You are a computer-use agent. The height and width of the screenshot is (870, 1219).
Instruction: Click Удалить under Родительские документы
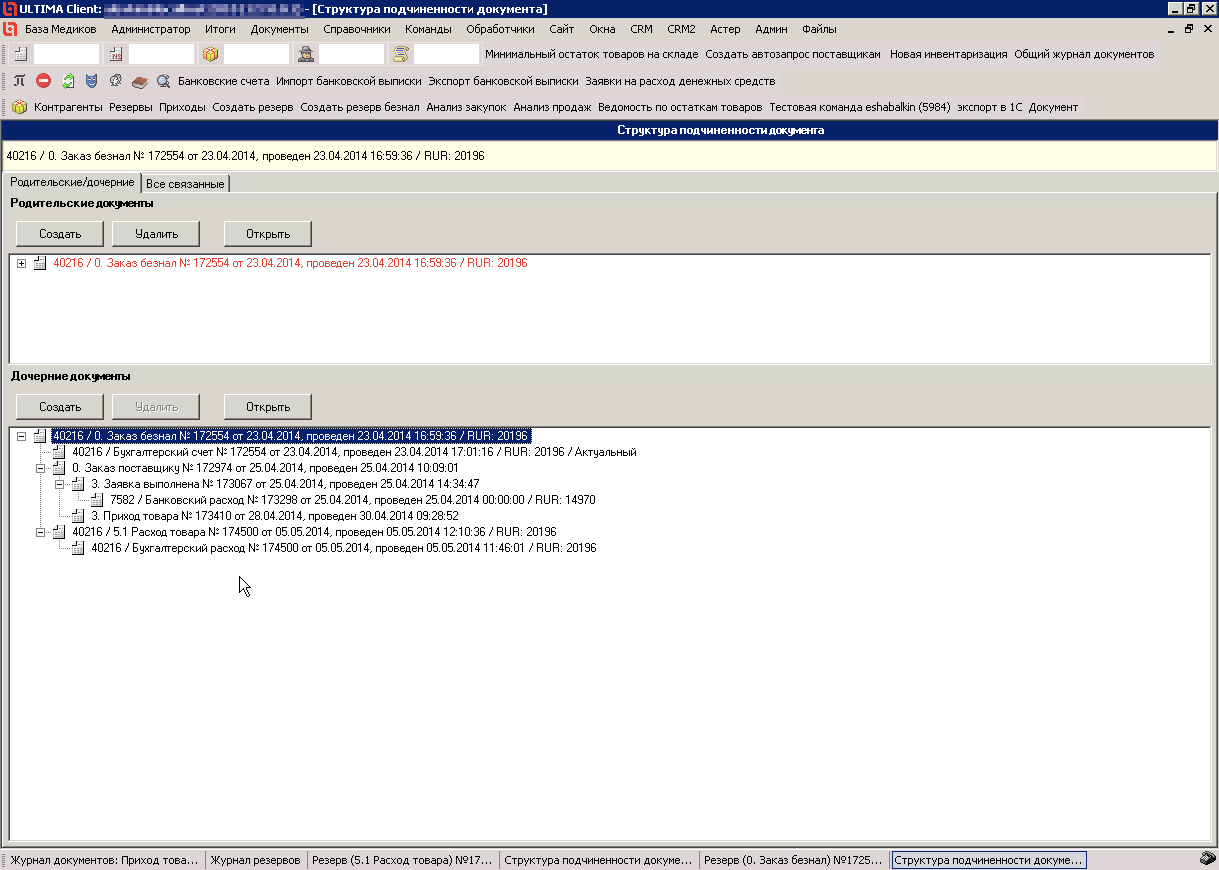pos(156,234)
